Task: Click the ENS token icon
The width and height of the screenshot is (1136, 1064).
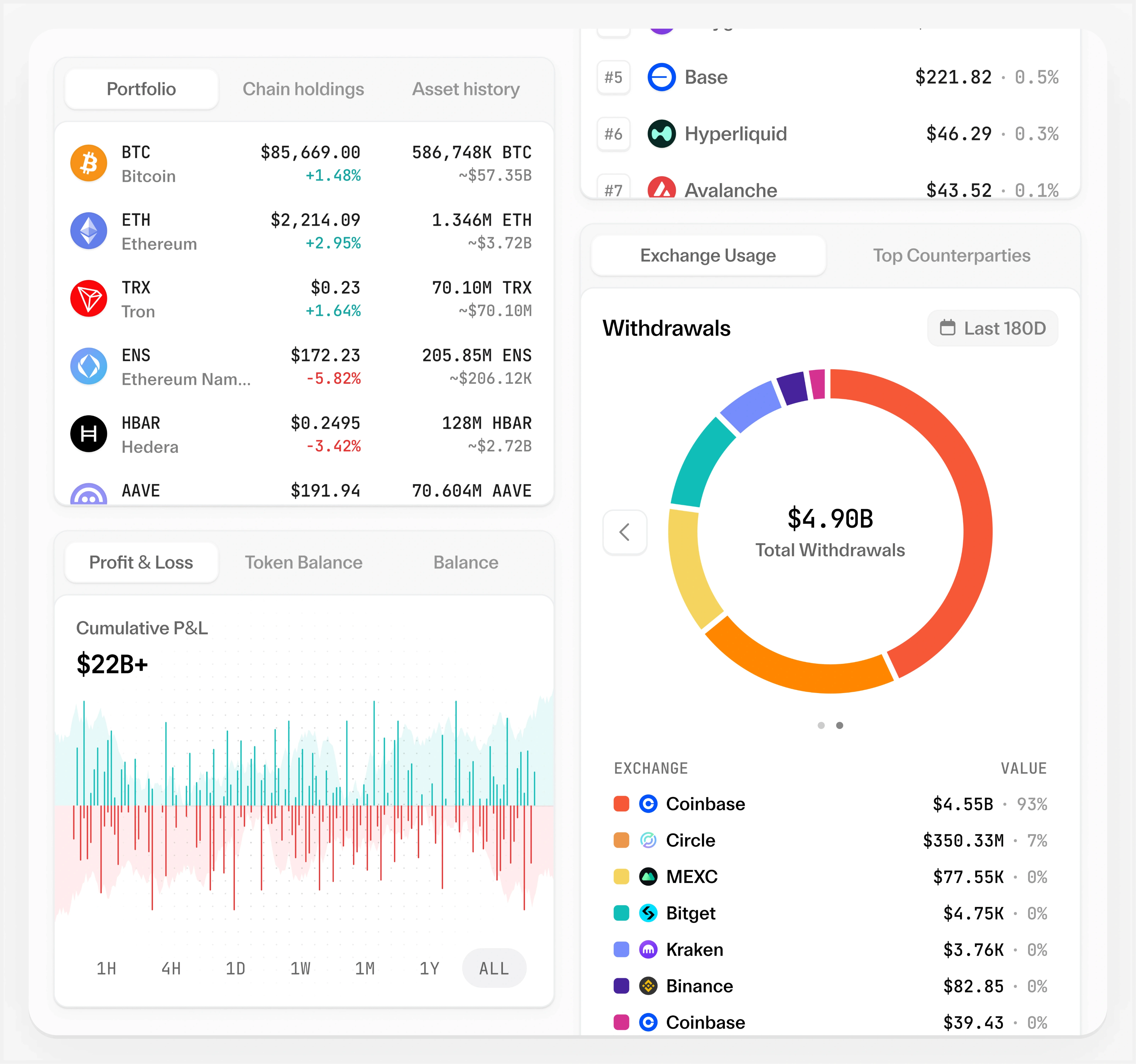Action: (x=89, y=366)
